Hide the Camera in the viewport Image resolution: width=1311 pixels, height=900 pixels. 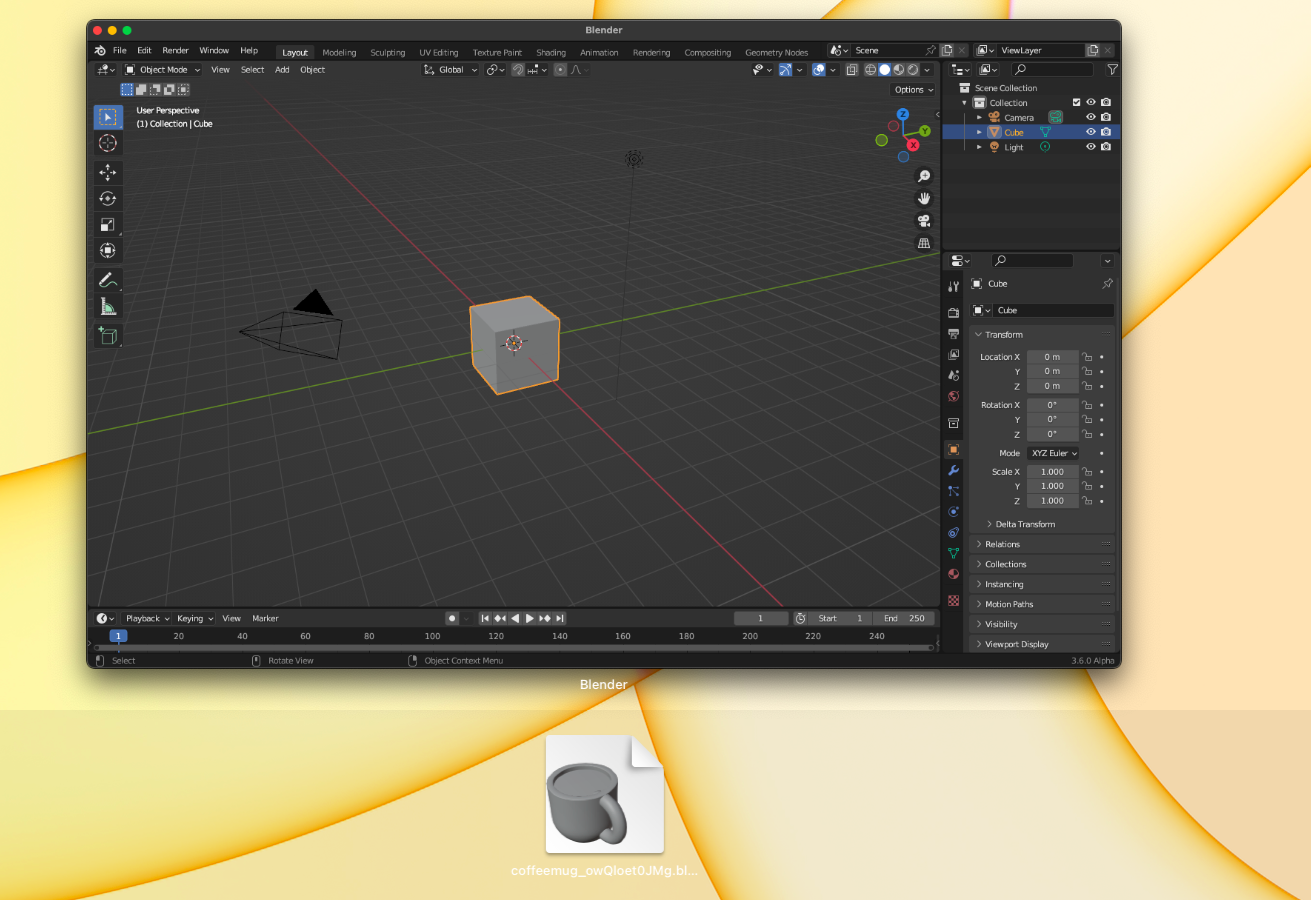pos(1091,117)
